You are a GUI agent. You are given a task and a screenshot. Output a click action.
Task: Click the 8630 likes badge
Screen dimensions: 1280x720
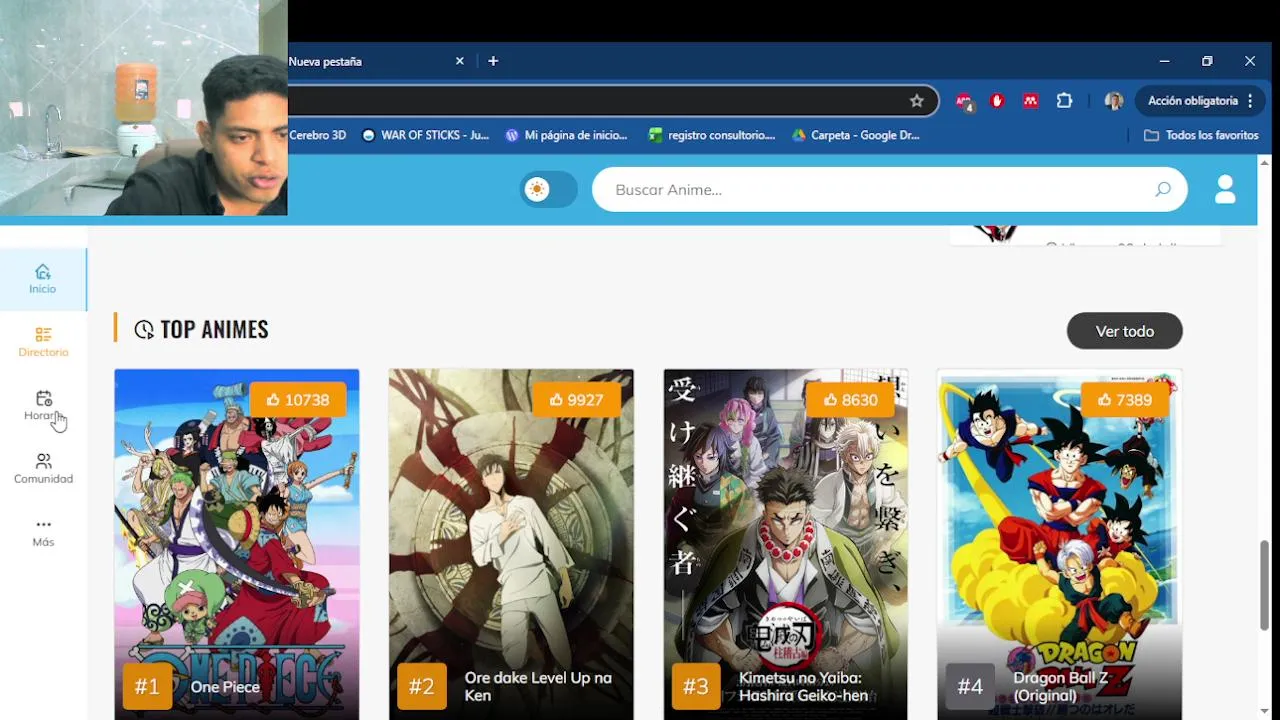point(850,399)
